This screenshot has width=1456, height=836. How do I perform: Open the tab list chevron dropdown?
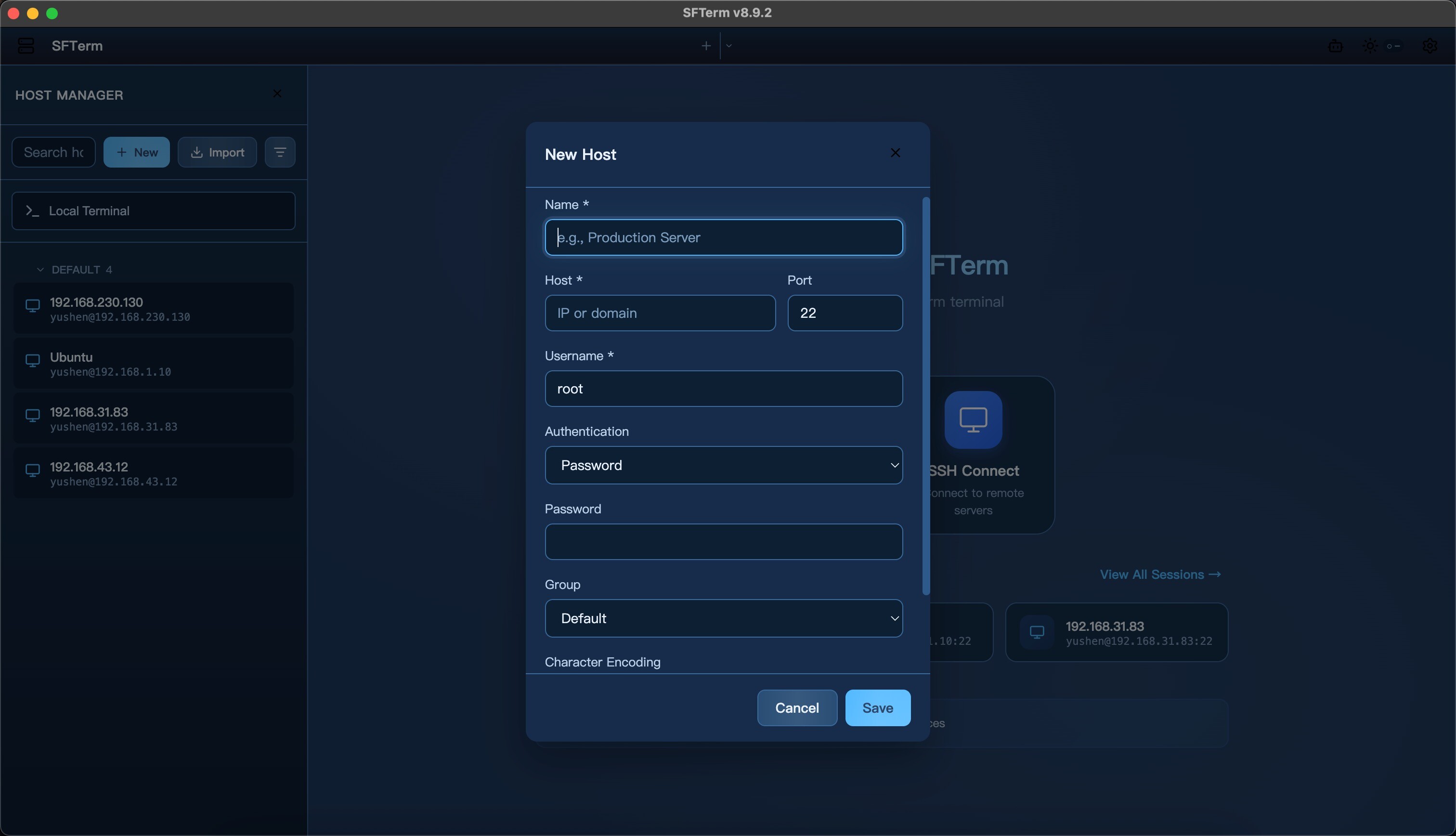[x=728, y=45]
